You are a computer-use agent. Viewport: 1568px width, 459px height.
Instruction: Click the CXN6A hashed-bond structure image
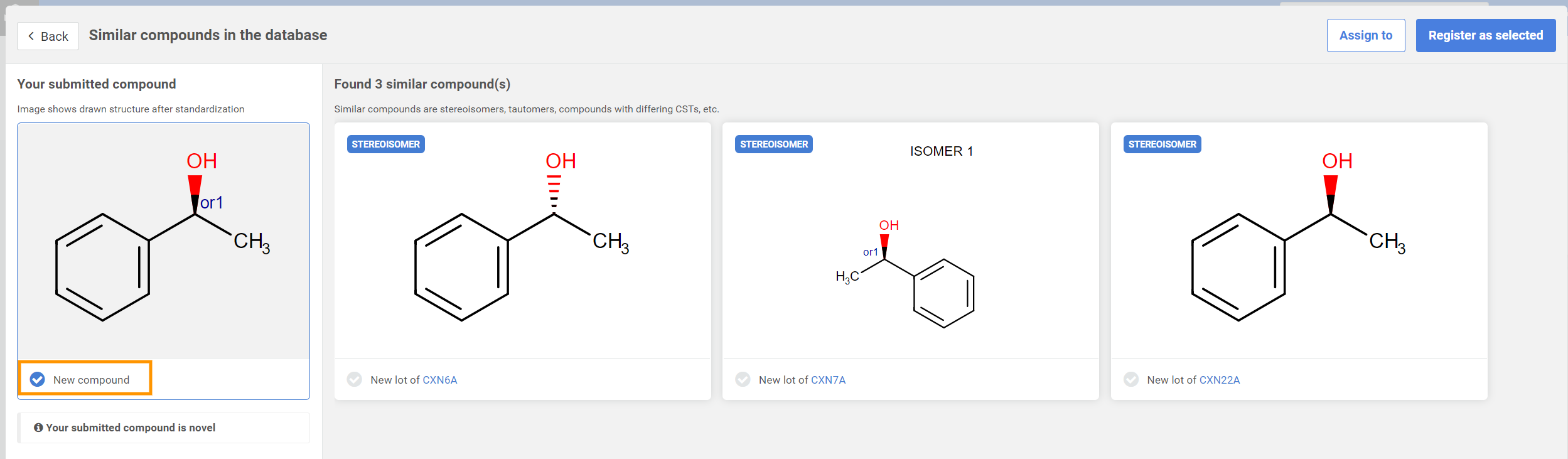pyautogui.click(x=522, y=240)
